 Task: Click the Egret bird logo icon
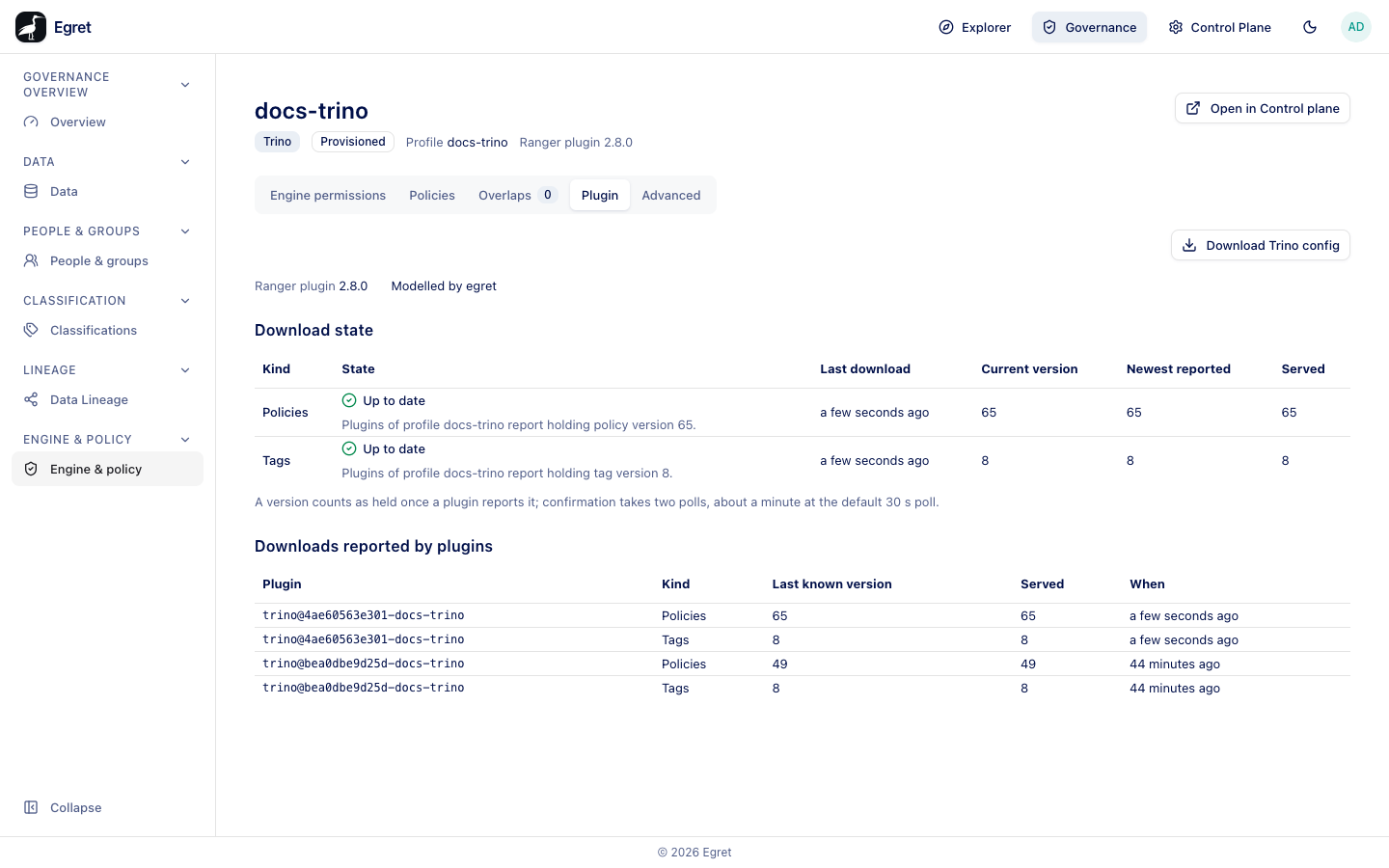[x=31, y=27]
